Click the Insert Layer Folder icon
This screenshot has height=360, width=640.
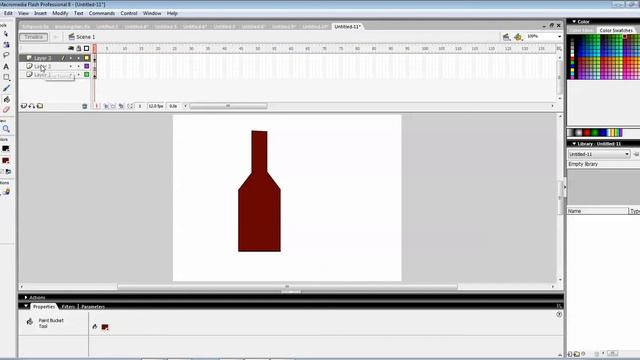point(40,106)
